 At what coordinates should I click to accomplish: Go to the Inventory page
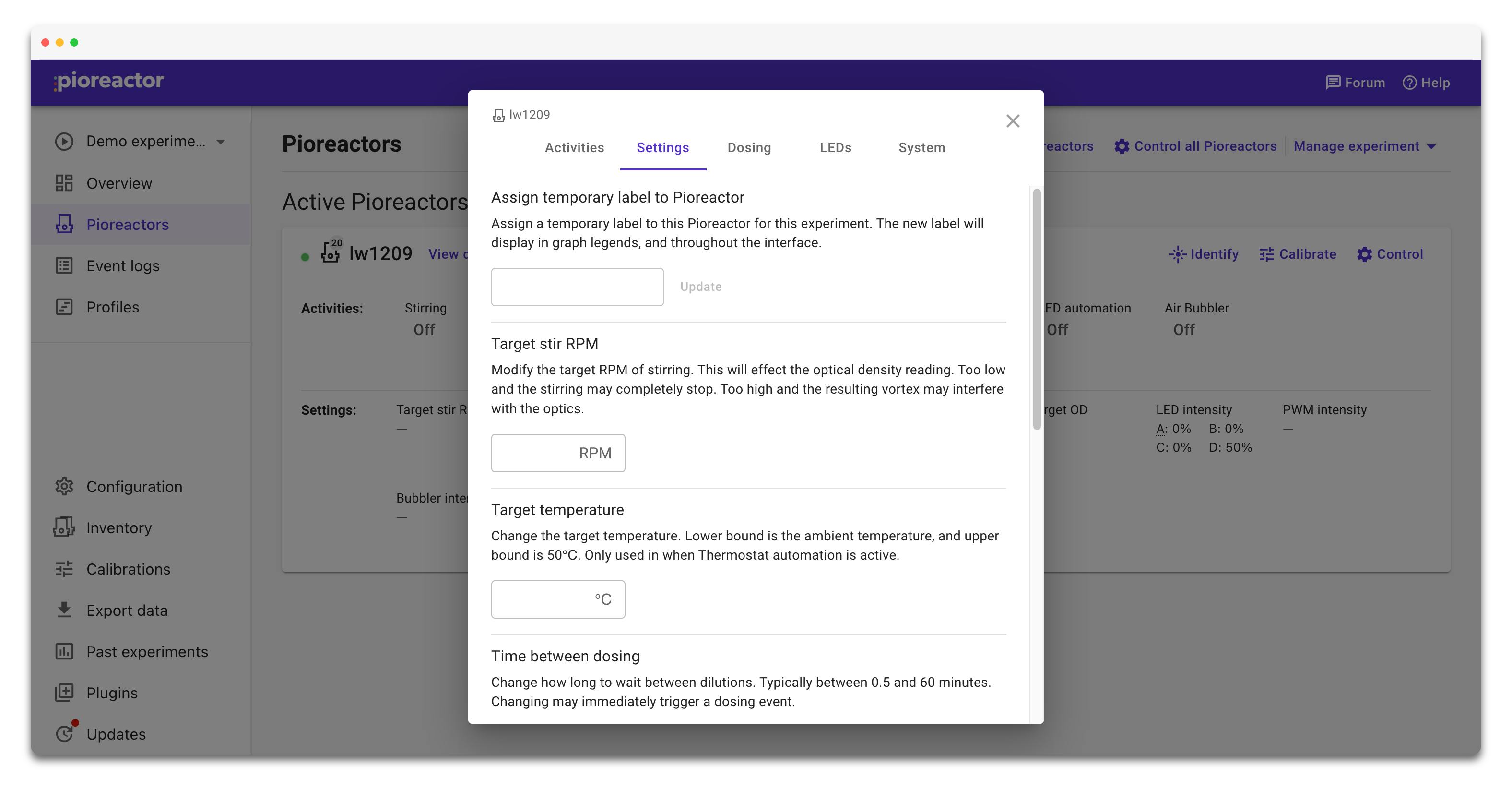coord(141,528)
